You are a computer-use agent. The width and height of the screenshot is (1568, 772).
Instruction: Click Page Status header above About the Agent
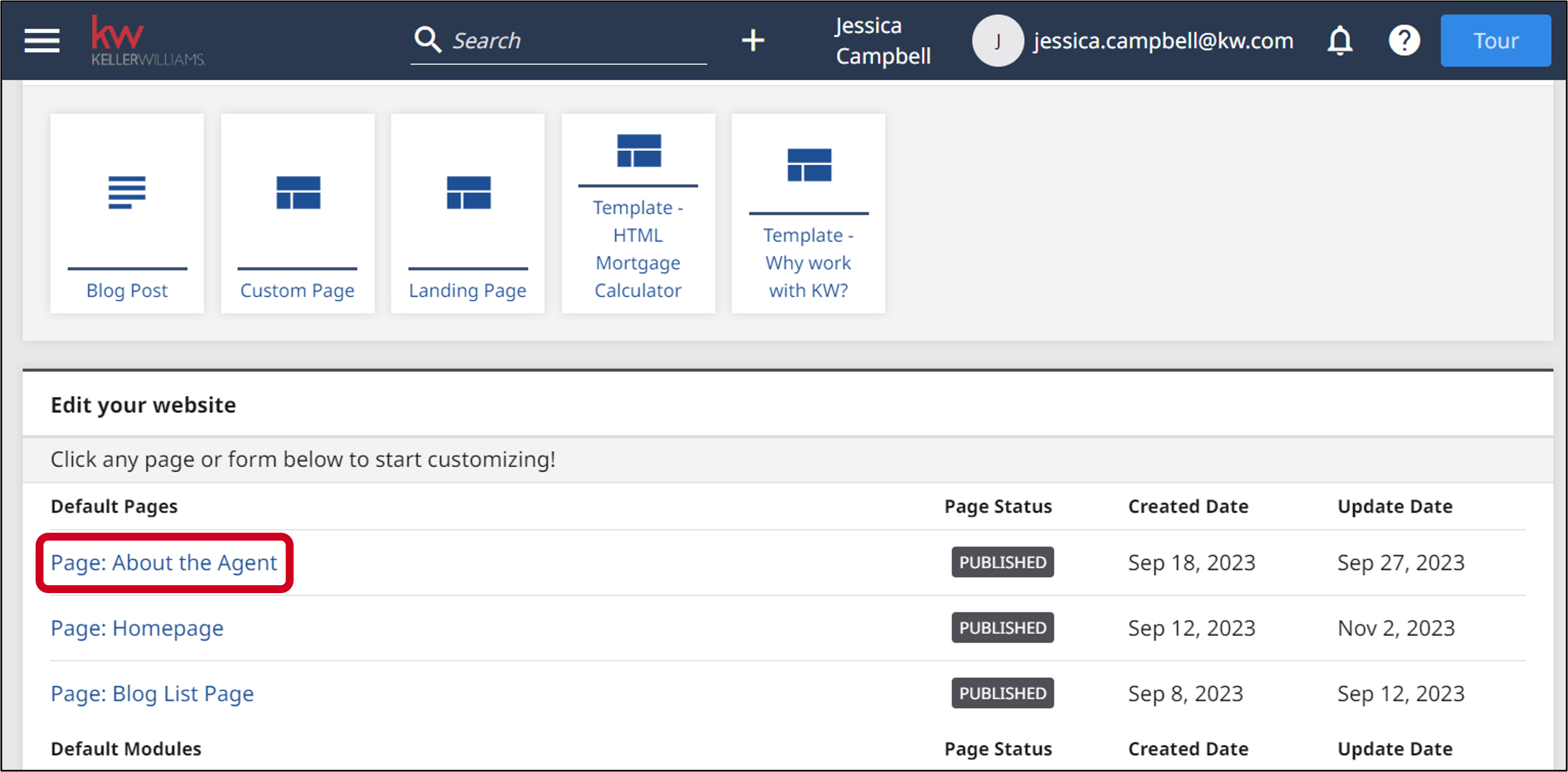click(x=998, y=506)
